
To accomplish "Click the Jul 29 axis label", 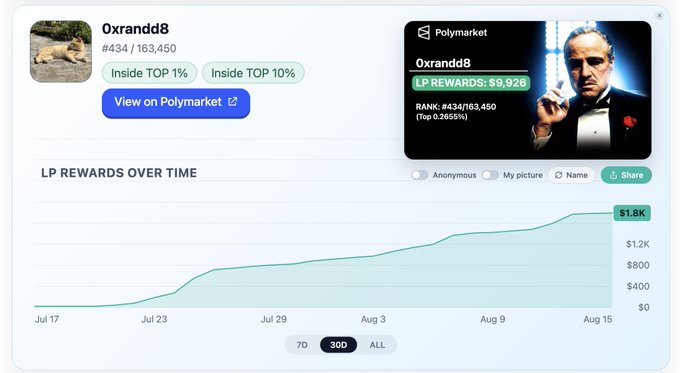I will click(x=274, y=319).
